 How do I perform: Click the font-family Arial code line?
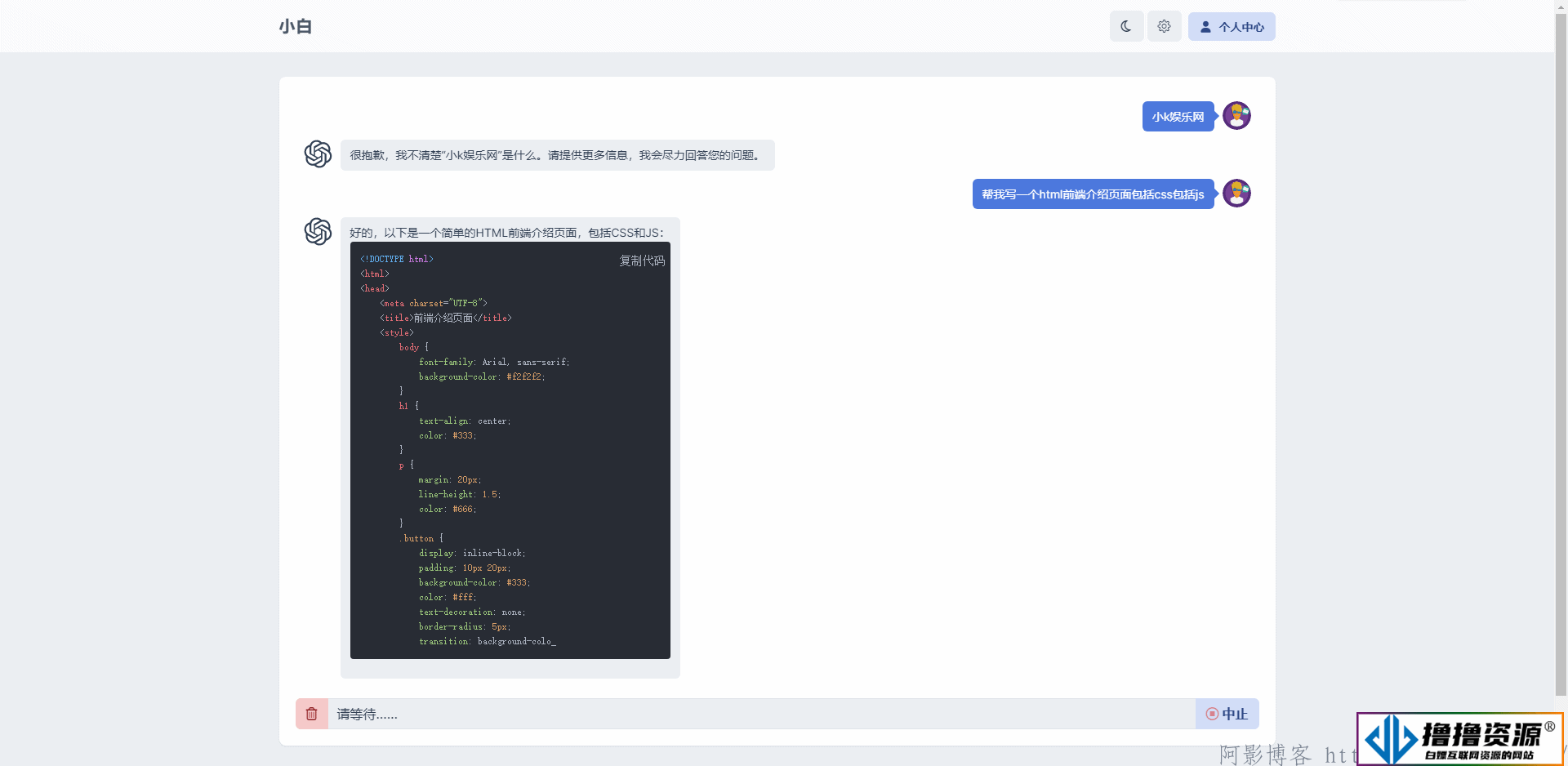click(494, 362)
